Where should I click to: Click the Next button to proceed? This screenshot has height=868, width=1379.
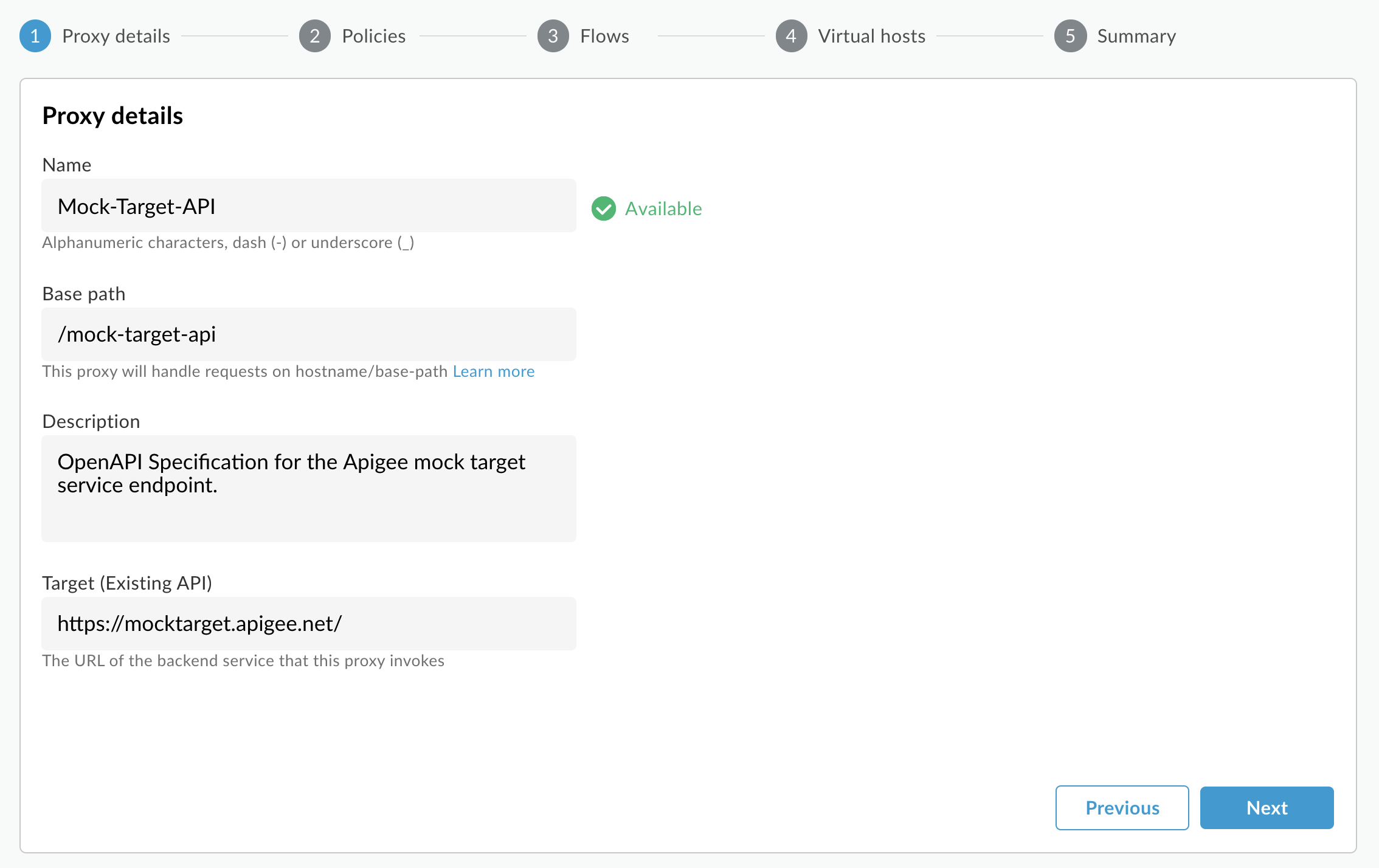pos(1267,807)
